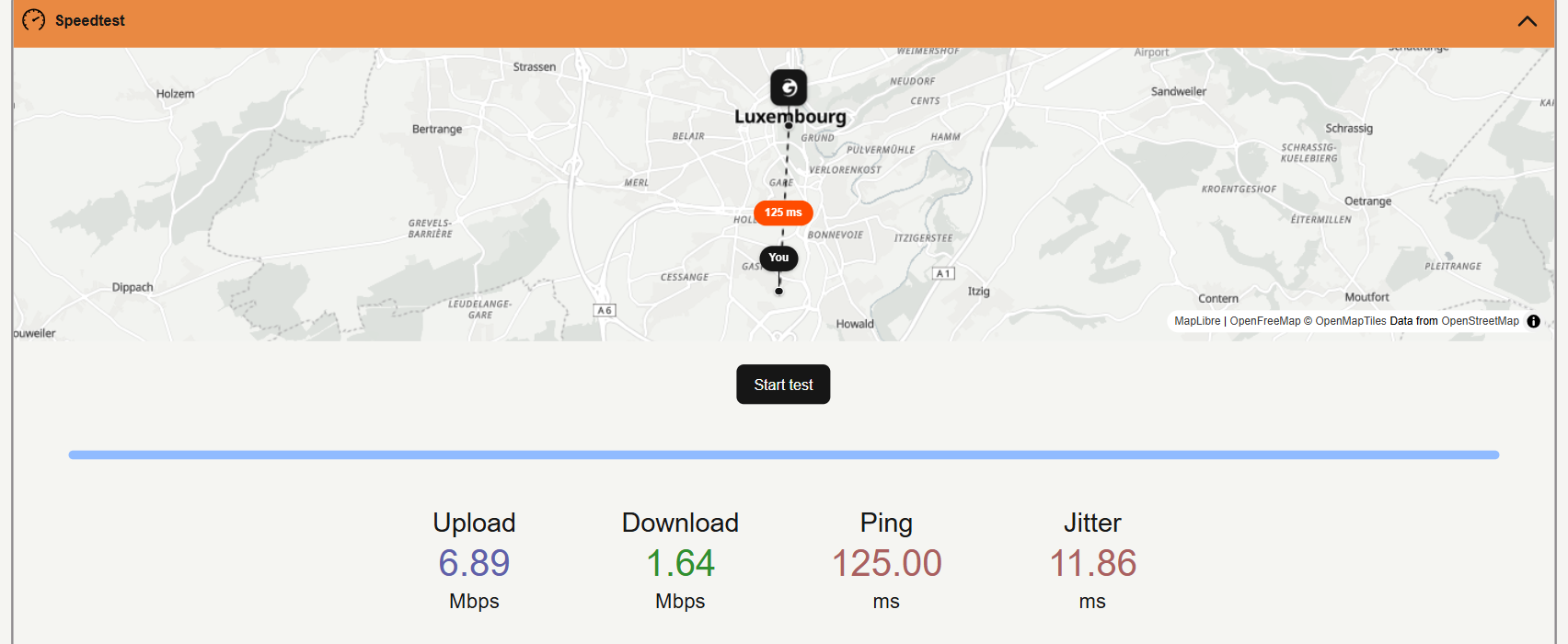The height and width of the screenshot is (644, 1568).
Task: Click the orange 125 ms latency badge
Action: tap(783, 213)
